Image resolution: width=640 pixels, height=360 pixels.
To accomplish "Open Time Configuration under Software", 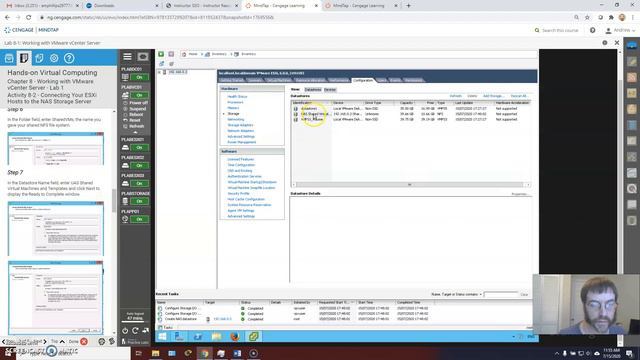I will (x=241, y=165).
